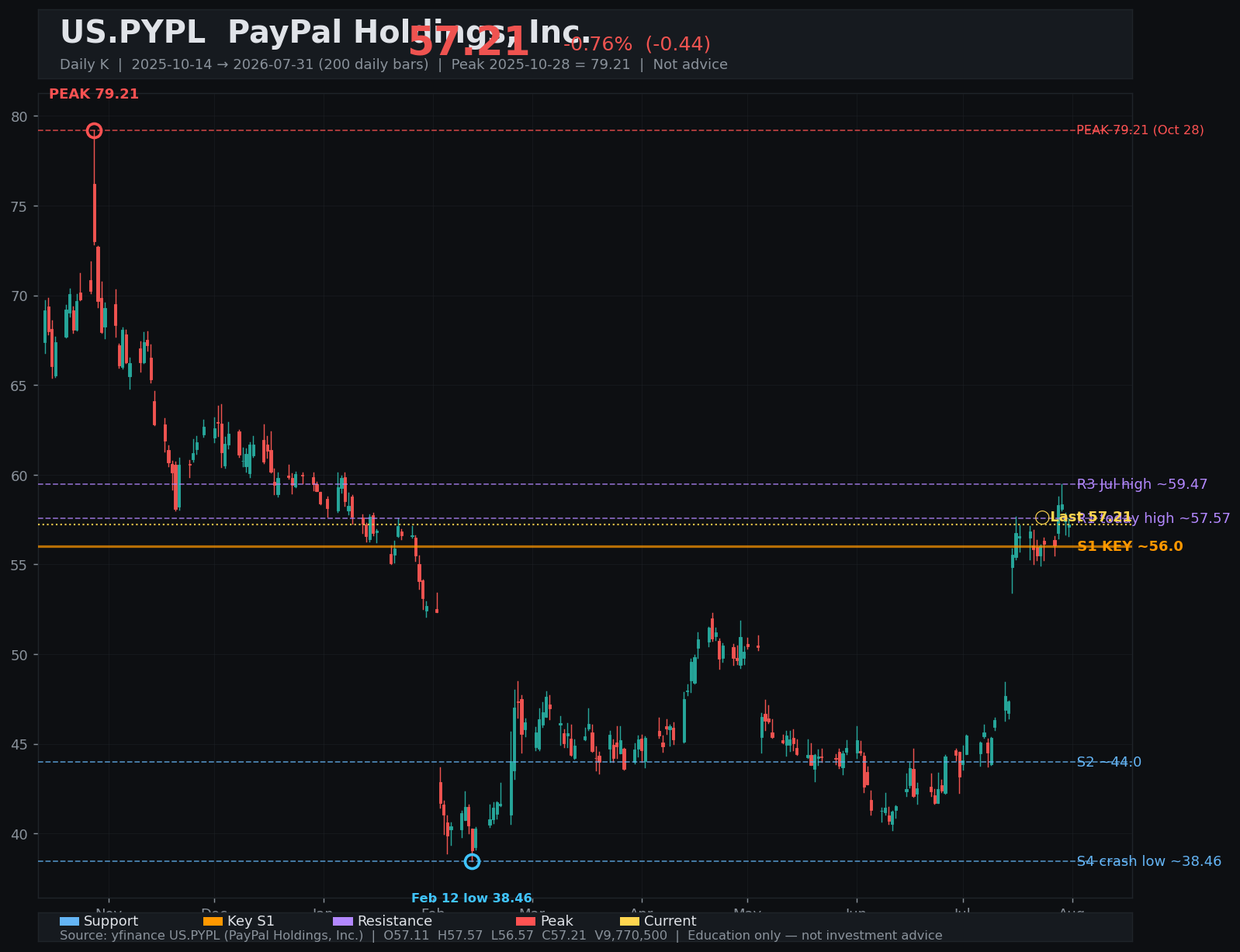The width and height of the screenshot is (1240, 952).
Task: Click the "Daily K" subtitle line
Action: (x=393, y=64)
